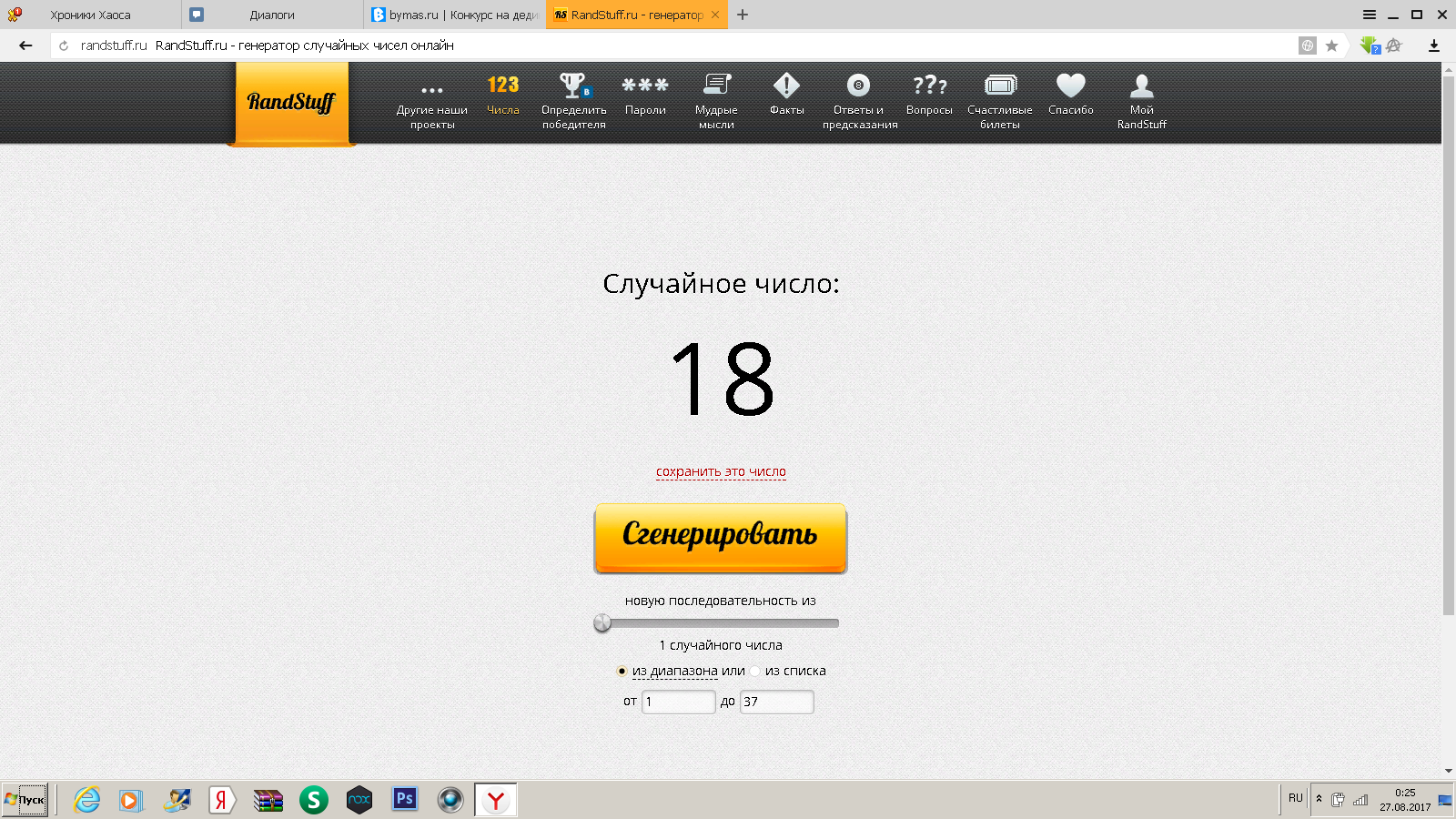Open the Questions (Вопросы) icon
This screenshot has height=819, width=1456.
click(x=929, y=86)
